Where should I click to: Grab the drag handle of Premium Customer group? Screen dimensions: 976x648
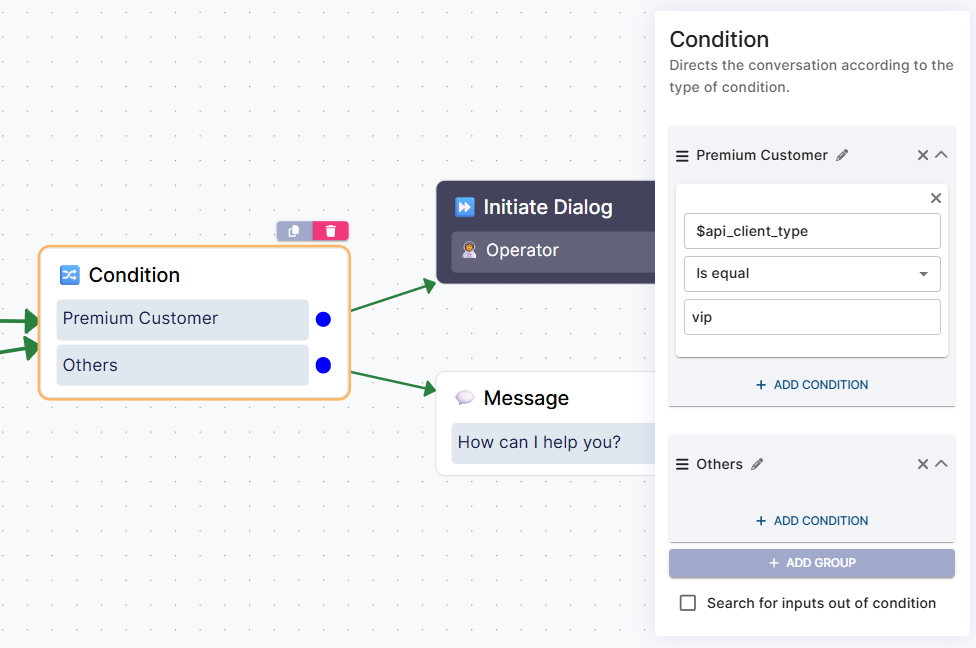pos(682,156)
